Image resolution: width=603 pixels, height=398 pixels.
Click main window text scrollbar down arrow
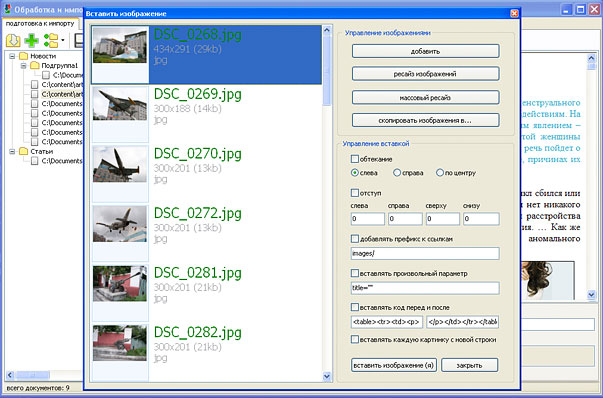591,295
